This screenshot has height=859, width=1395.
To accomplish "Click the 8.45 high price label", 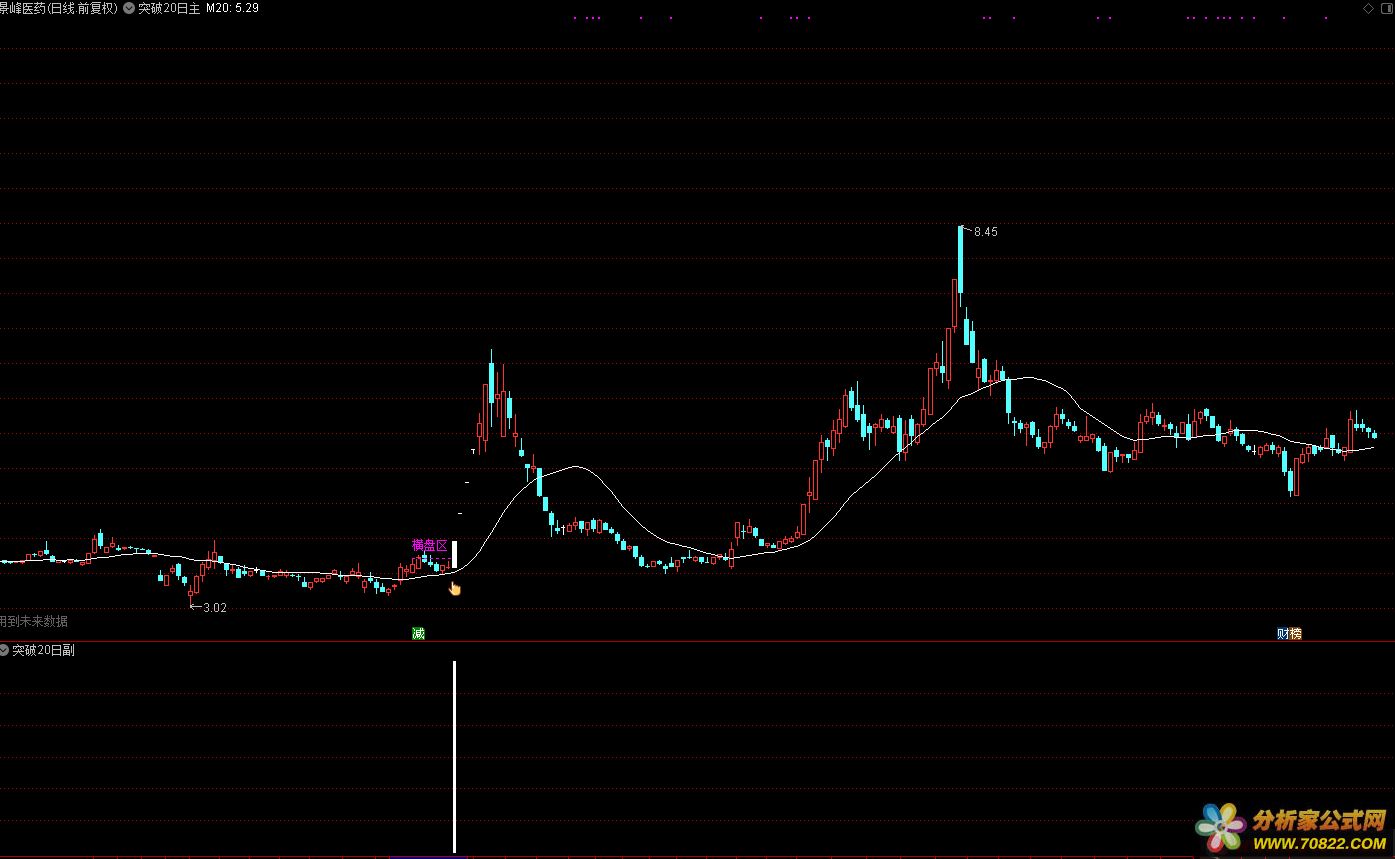I will pyautogui.click(x=985, y=232).
